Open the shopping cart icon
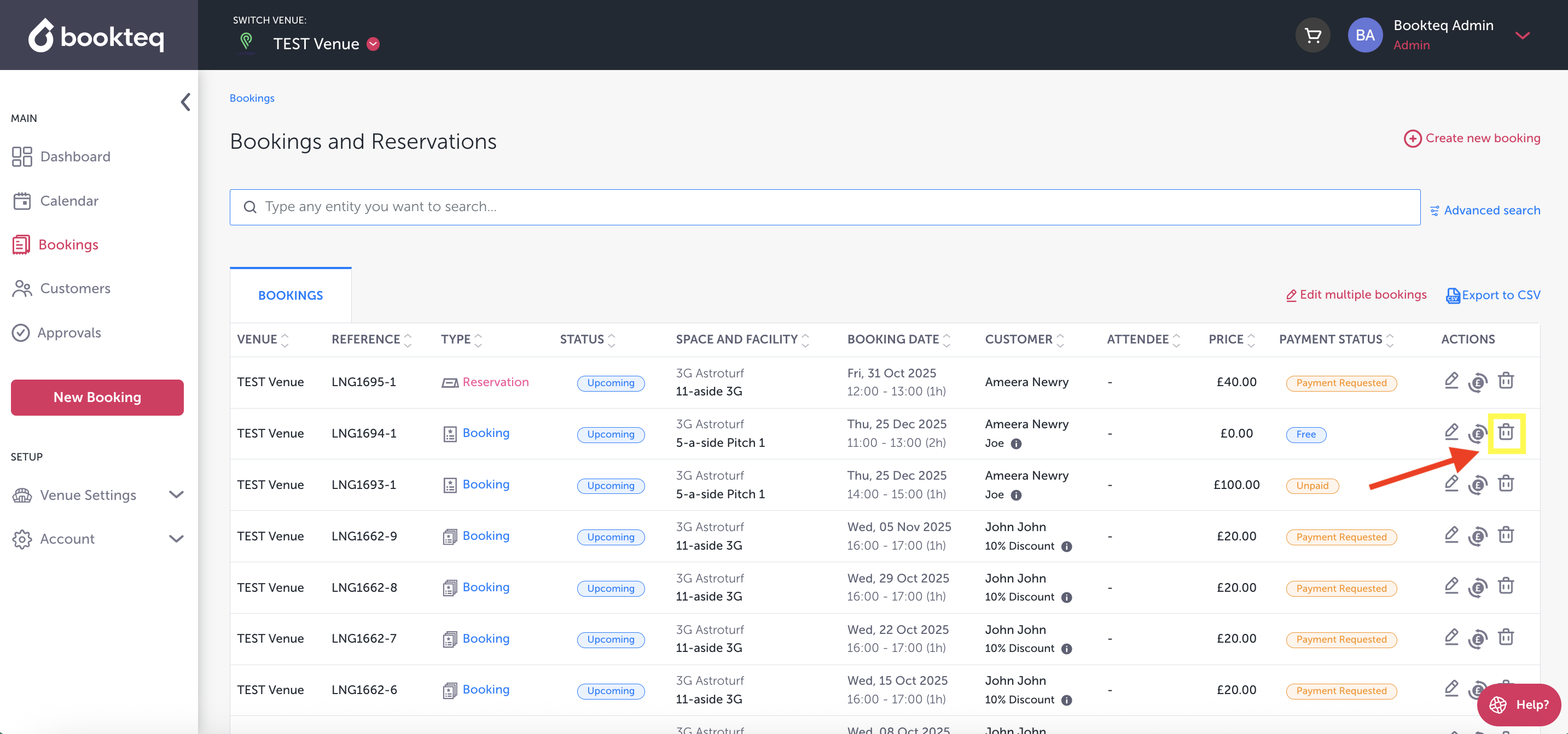The width and height of the screenshot is (1568, 734). tap(1313, 36)
